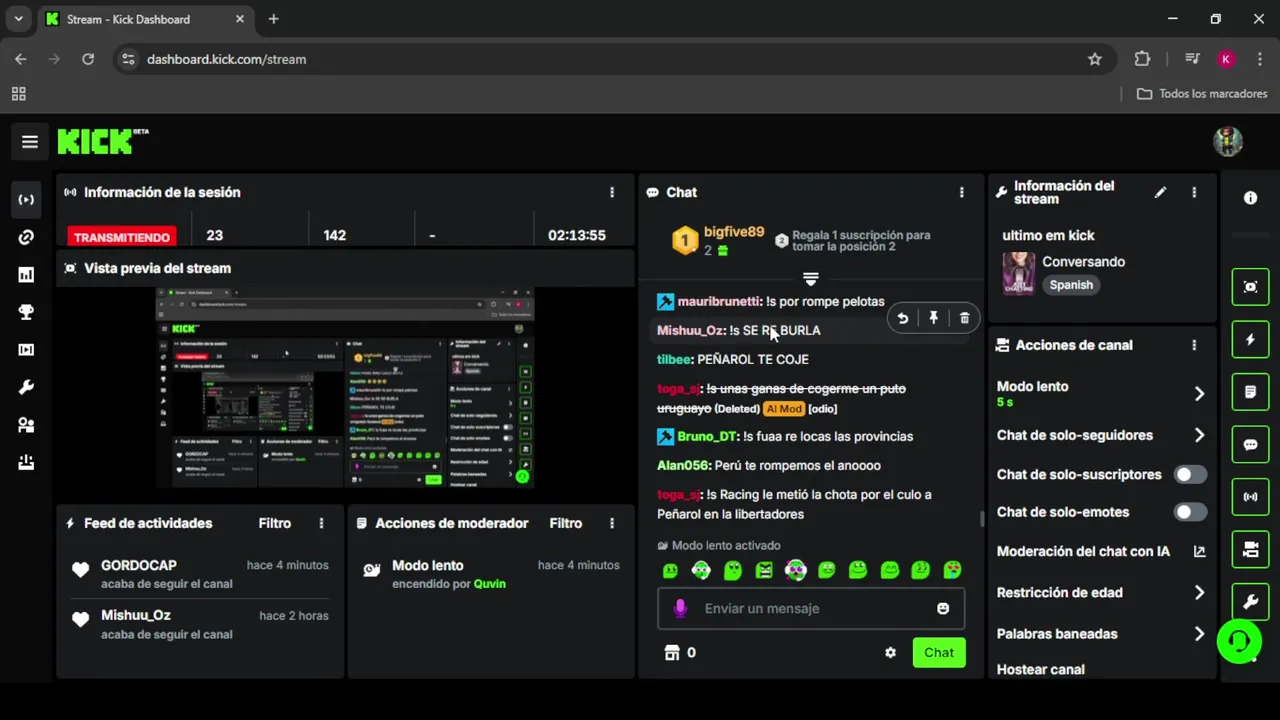Open the stream icon in left sidebar
Screen dimensions: 1280x720
point(26,199)
